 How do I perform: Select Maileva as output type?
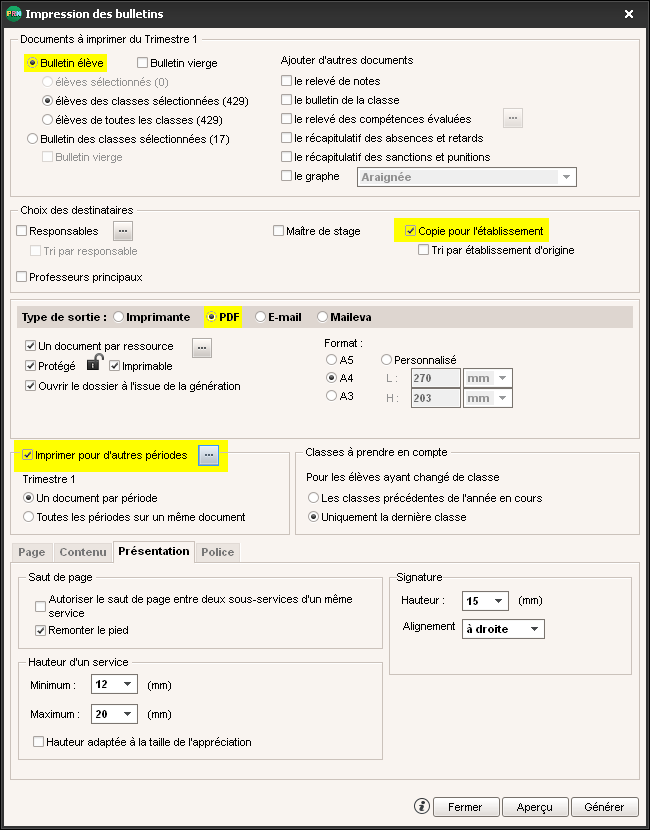point(344,317)
